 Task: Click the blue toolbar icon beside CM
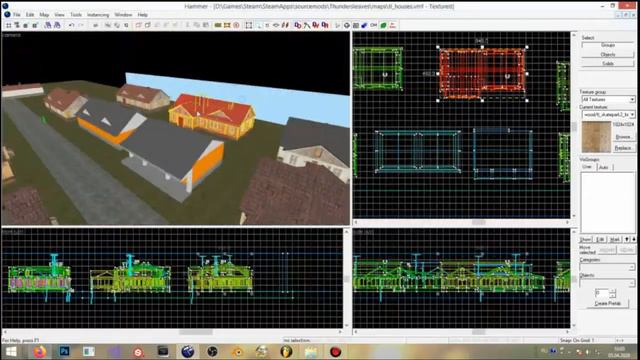pyautogui.click(x=364, y=25)
